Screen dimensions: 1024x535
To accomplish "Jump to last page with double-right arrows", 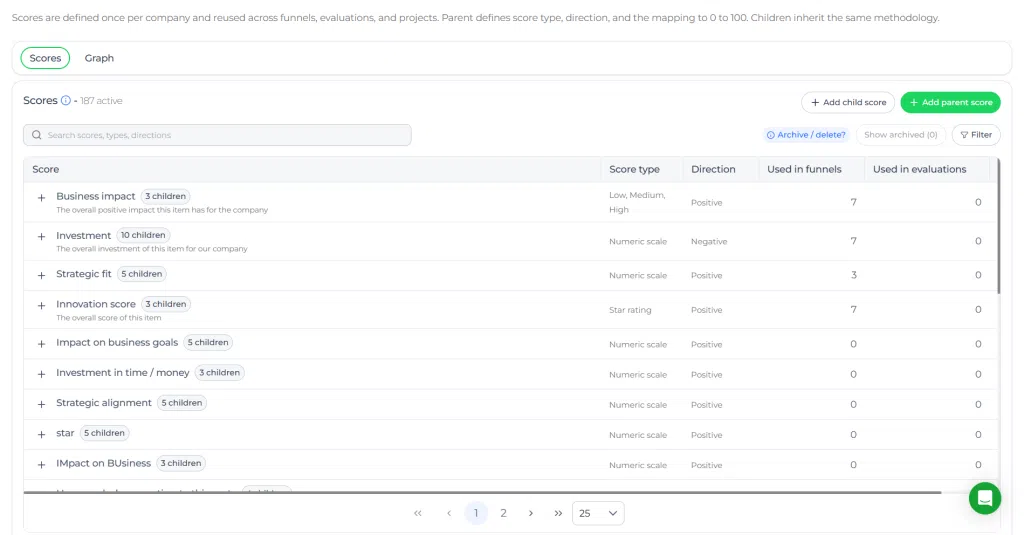I will coord(558,513).
